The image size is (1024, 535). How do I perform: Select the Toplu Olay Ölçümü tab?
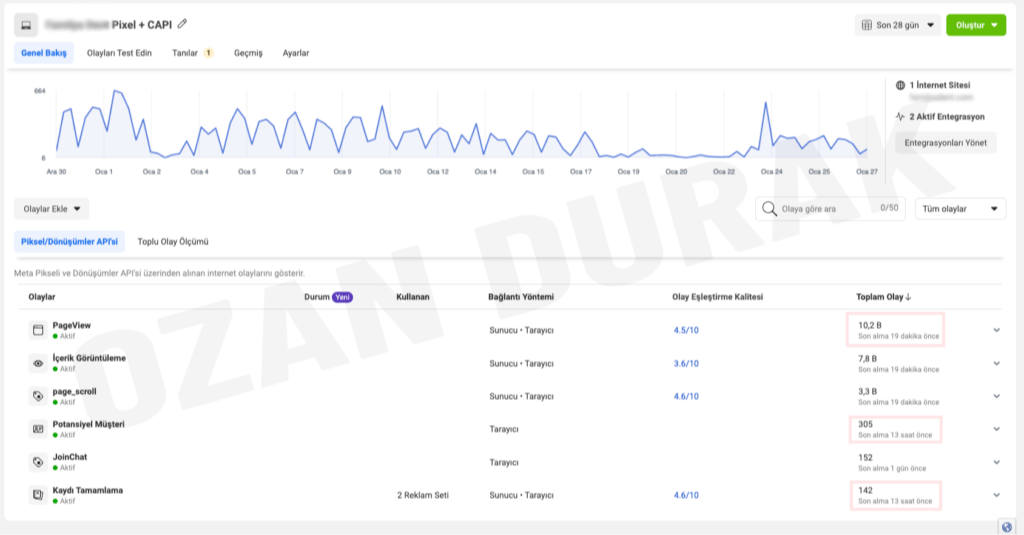[173, 242]
